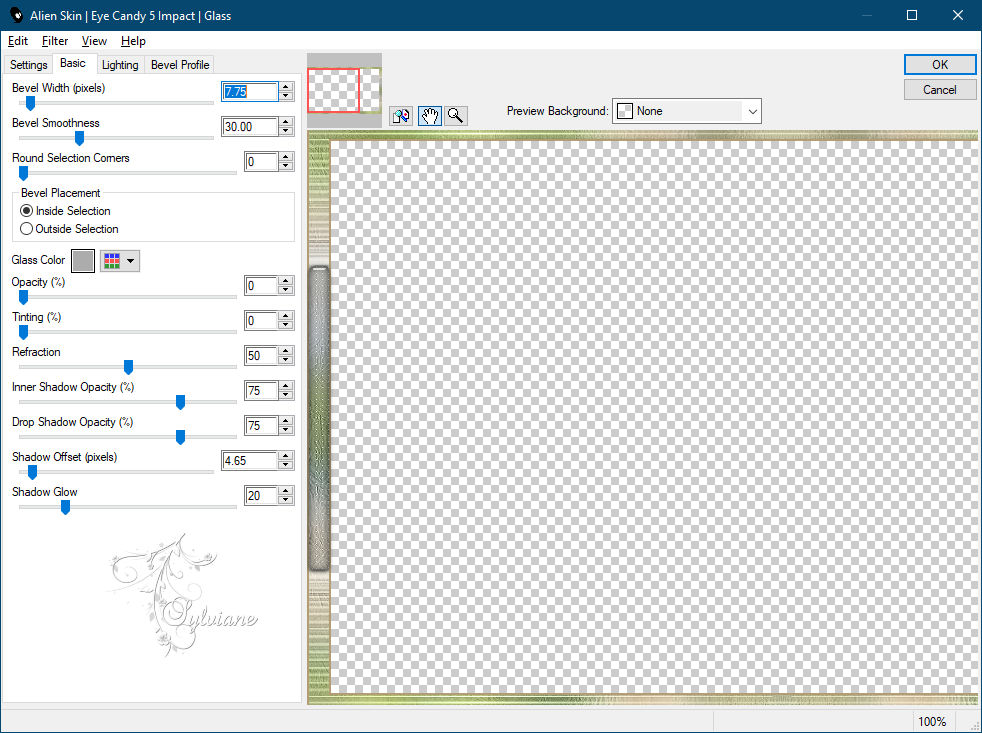
Task: Open the Filter menu
Action: pyautogui.click(x=54, y=41)
